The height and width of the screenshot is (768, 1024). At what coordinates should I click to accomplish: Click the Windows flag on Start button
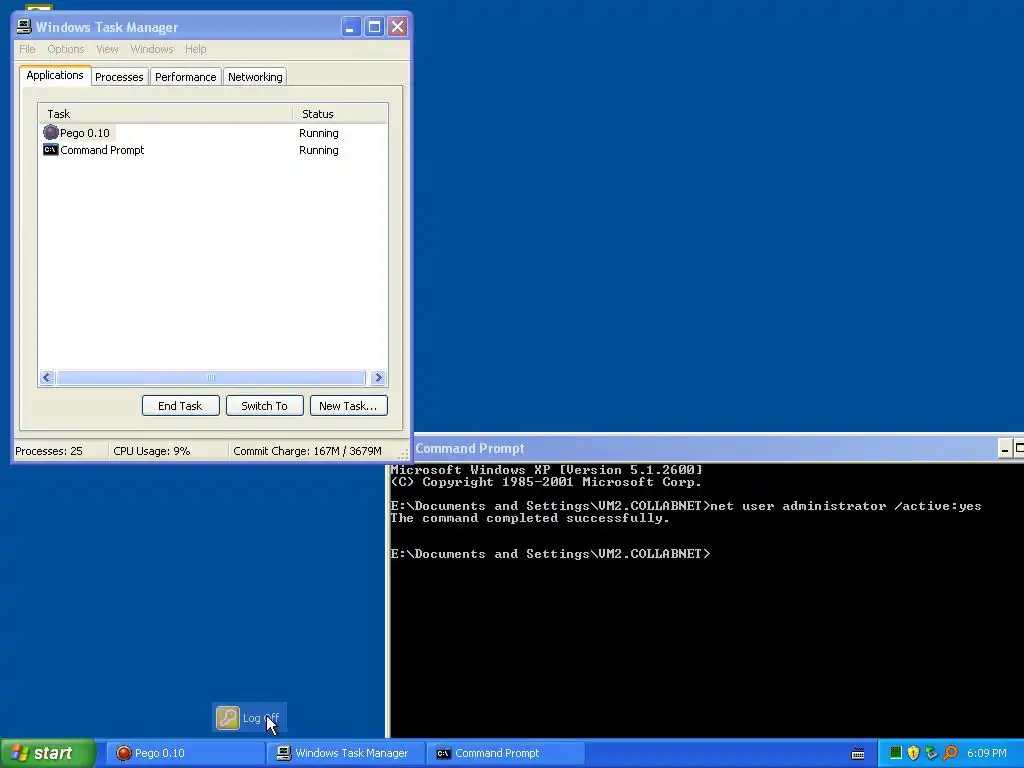tap(20, 753)
